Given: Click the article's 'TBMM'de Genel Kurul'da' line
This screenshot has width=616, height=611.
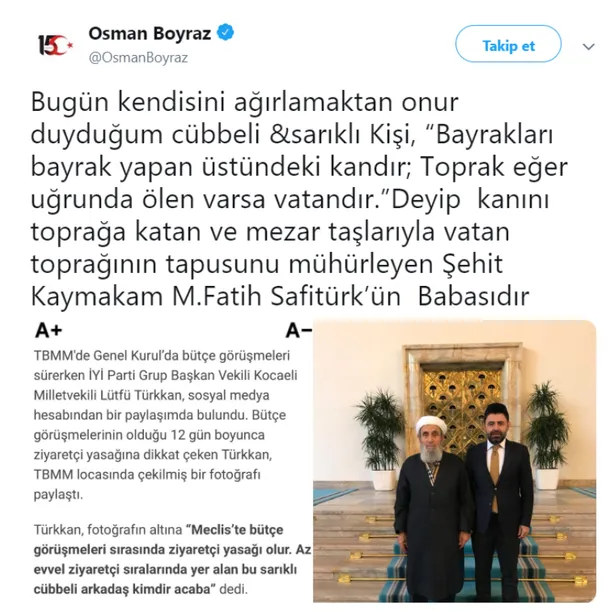Looking at the screenshot, I should [162, 356].
